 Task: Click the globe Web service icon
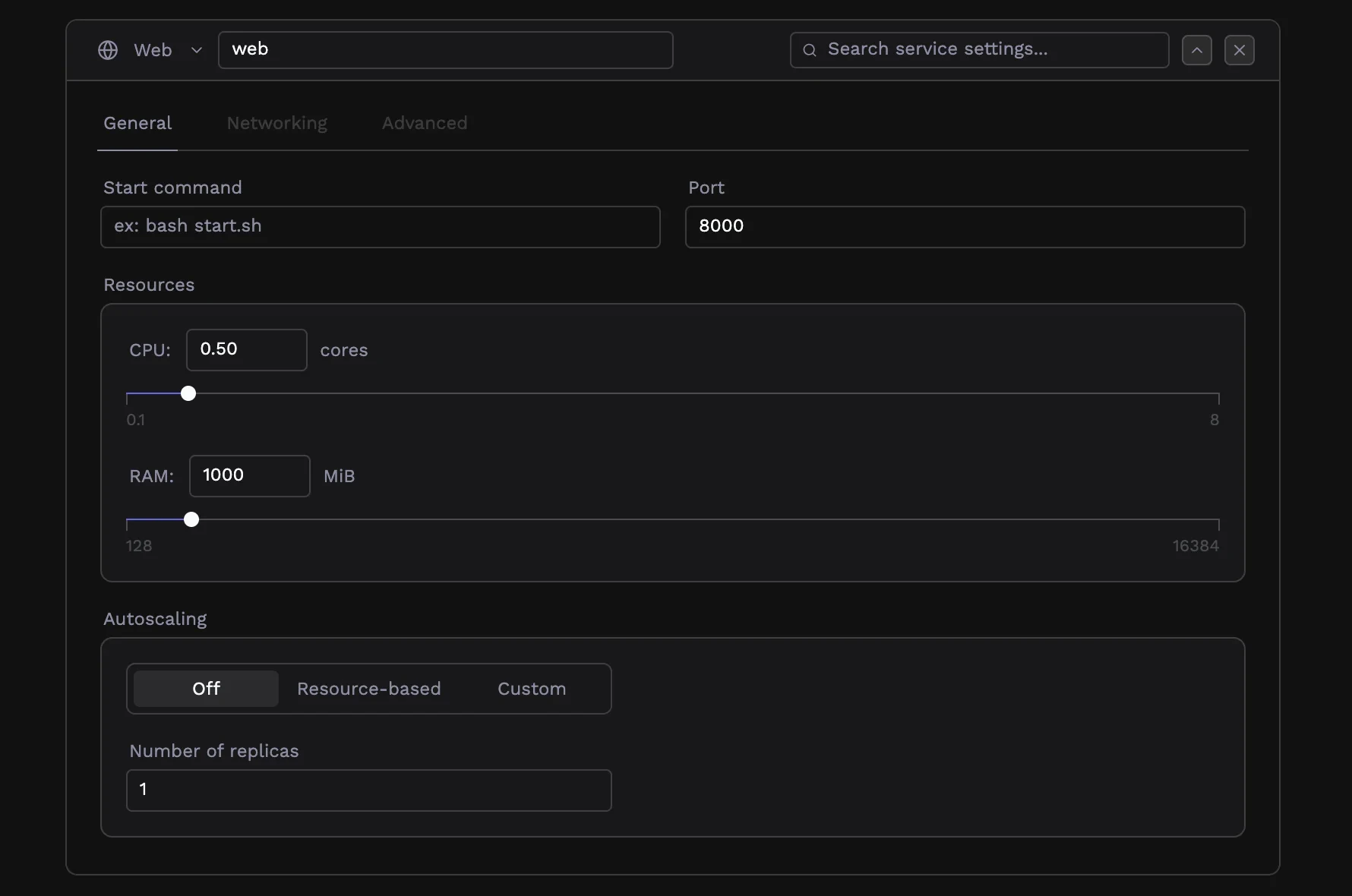tap(107, 50)
